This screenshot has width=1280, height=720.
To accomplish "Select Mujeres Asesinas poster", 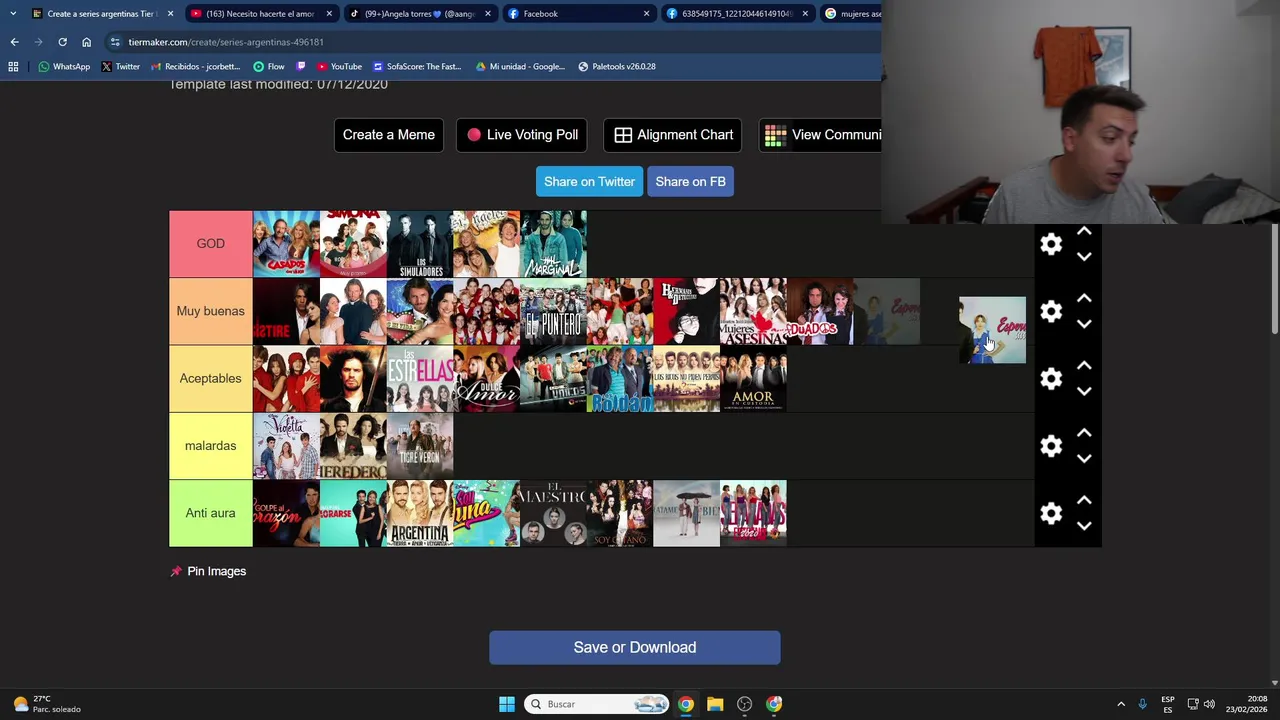I will tap(753, 311).
